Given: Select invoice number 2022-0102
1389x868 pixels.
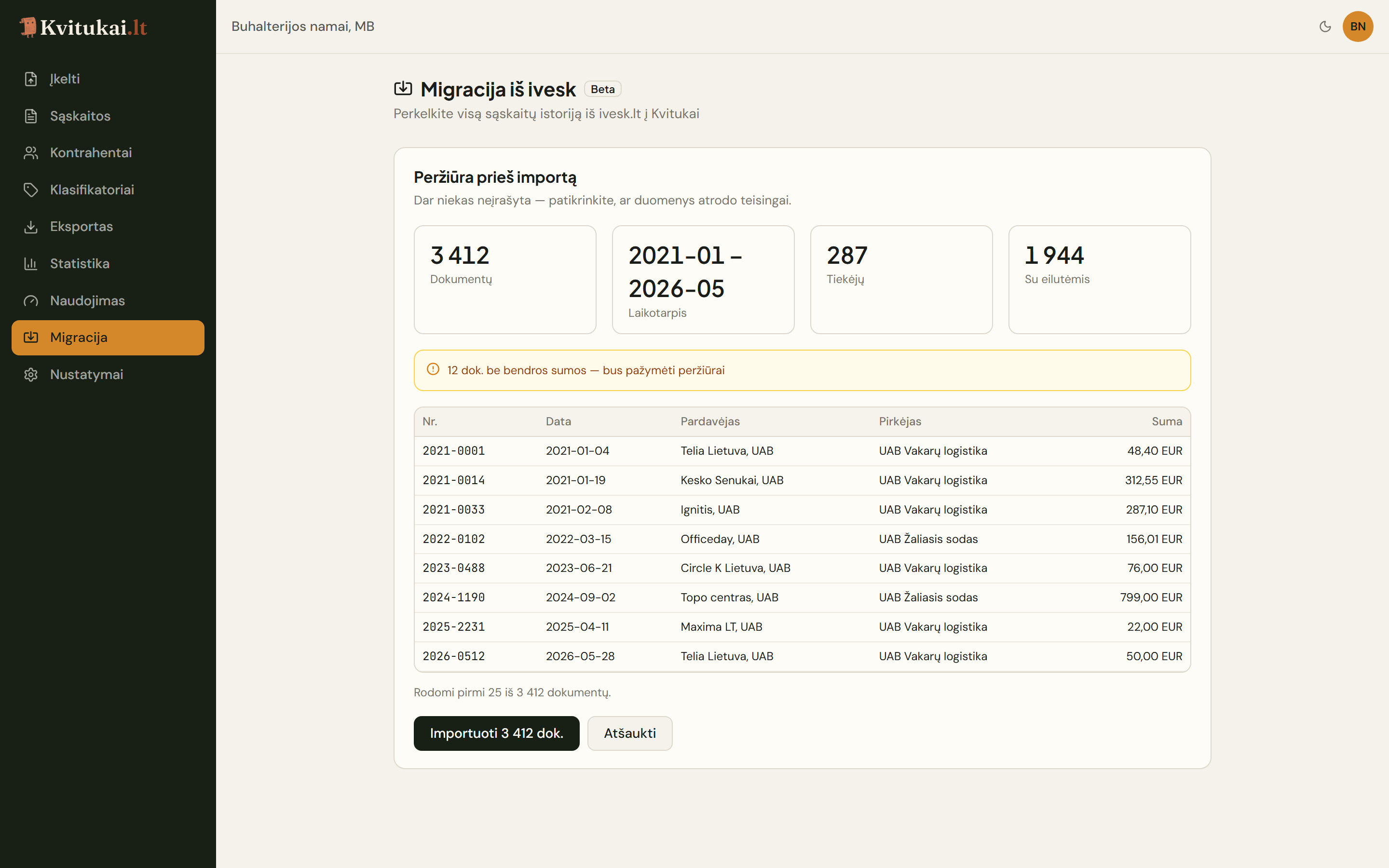Looking at the screenshot, I should 453,539.
